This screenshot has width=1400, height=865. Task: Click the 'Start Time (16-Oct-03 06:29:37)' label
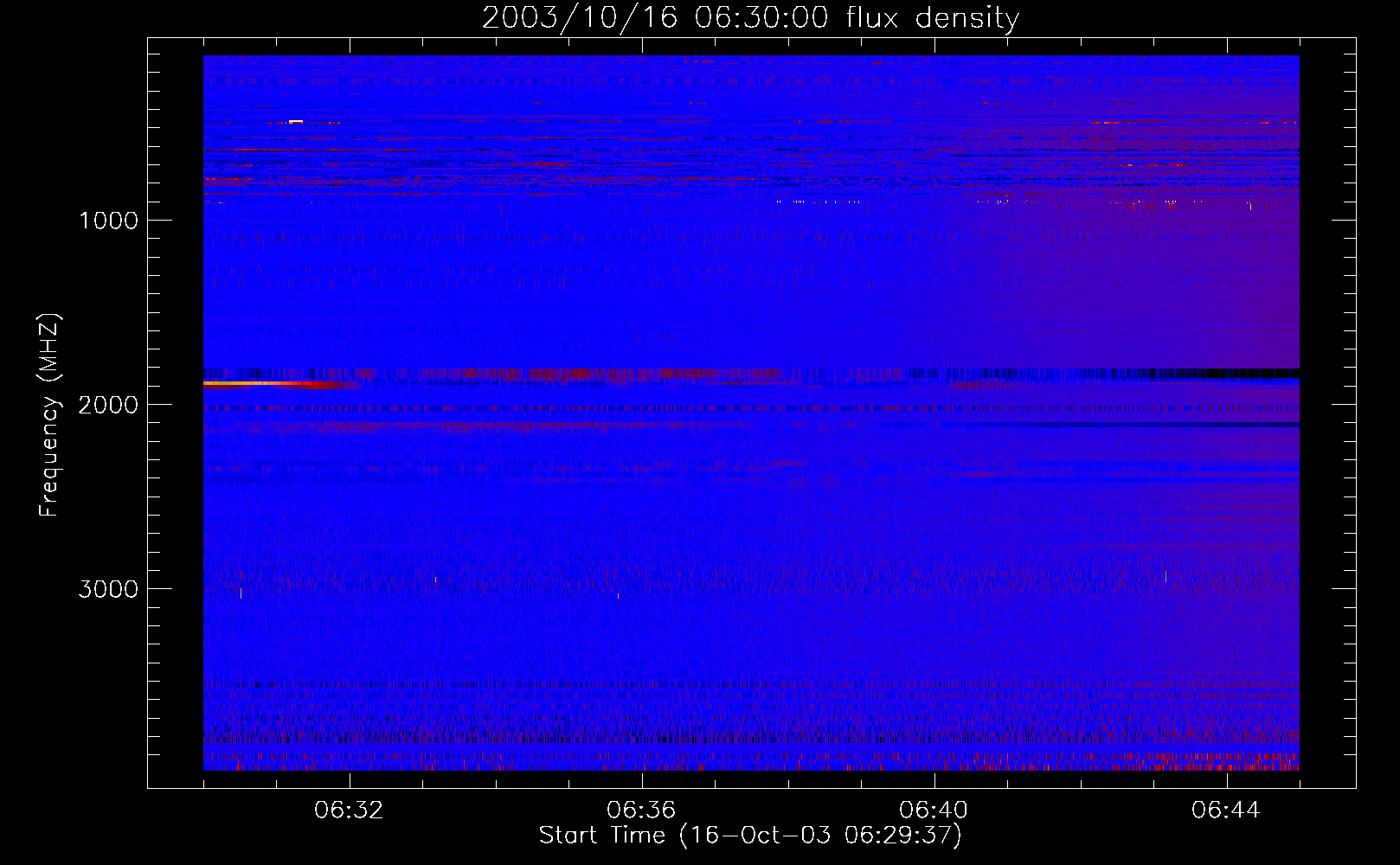(750, 836)
